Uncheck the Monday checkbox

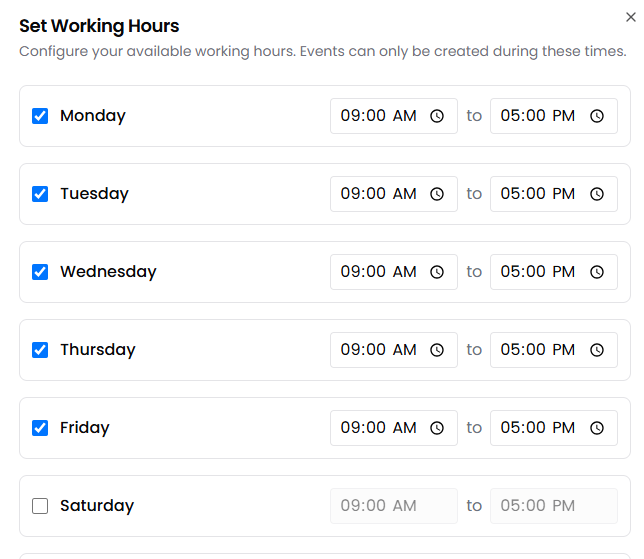(x=40, y=116)
